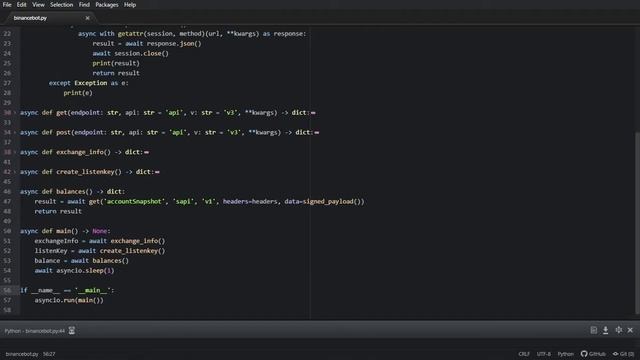Close the script output panel
640x360 pixels.
click(x=630, y=330)
